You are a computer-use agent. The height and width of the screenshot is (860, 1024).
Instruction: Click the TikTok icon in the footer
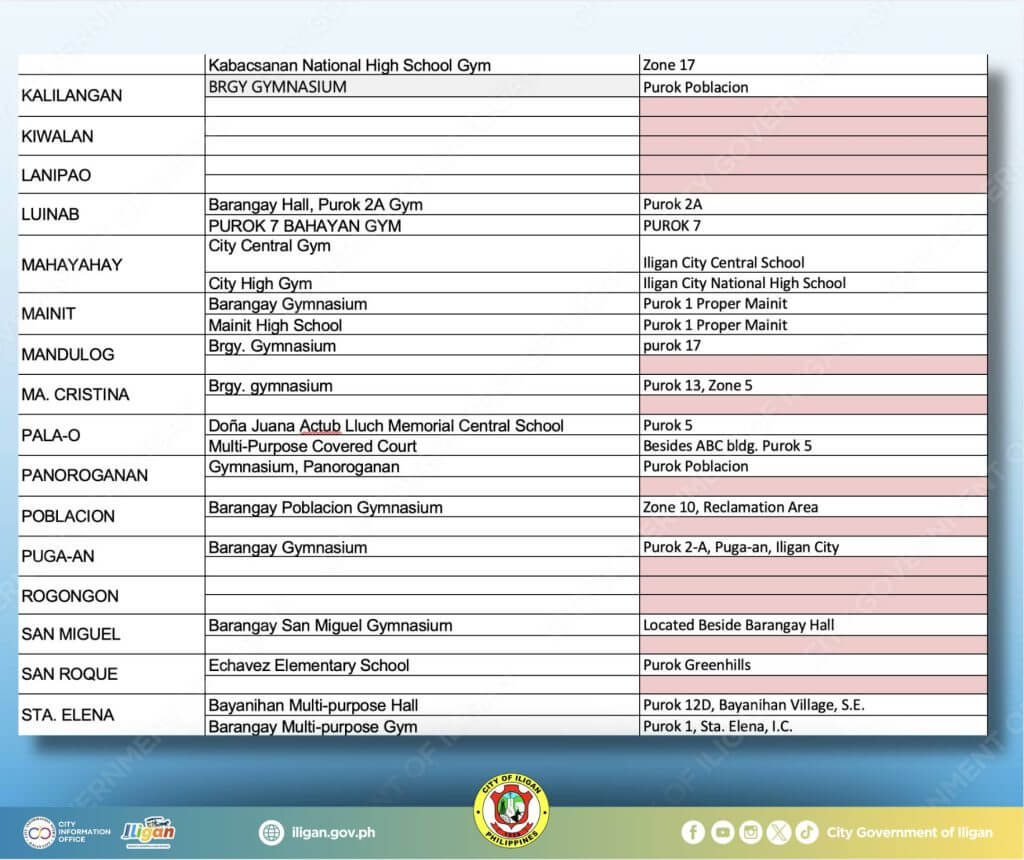(808, 830)
